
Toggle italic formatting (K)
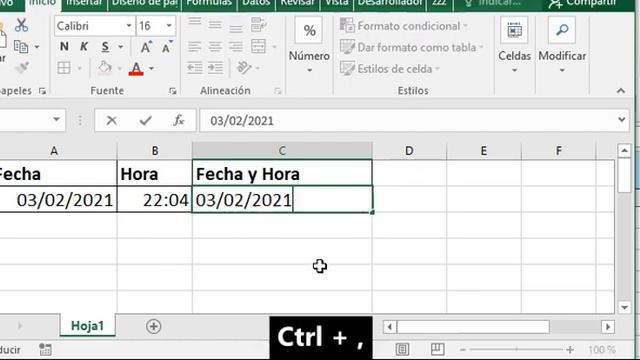pyautogui.click(x=84, y=47)
